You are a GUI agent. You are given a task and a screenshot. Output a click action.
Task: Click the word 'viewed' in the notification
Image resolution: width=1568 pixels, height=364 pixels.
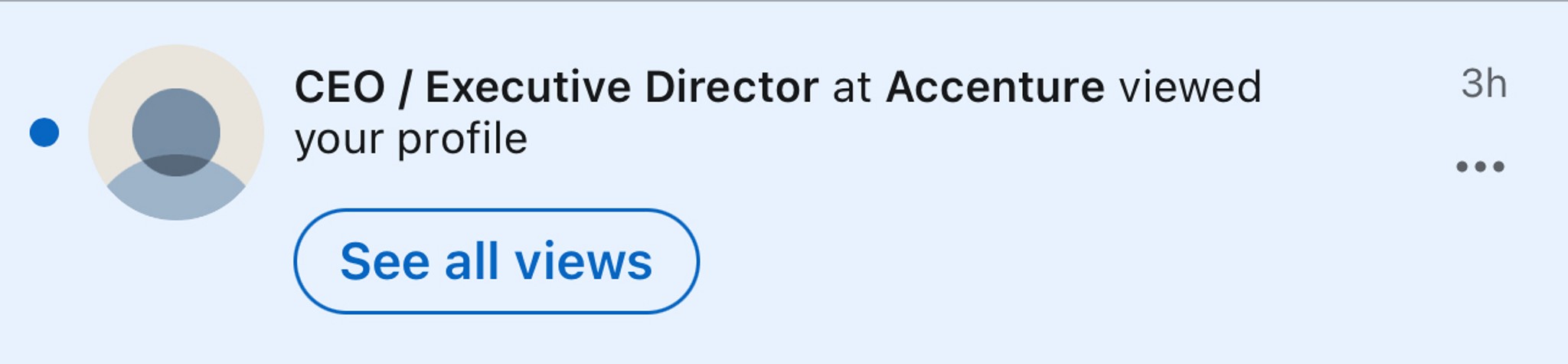pyautogui.click(x=1191, y=87)
